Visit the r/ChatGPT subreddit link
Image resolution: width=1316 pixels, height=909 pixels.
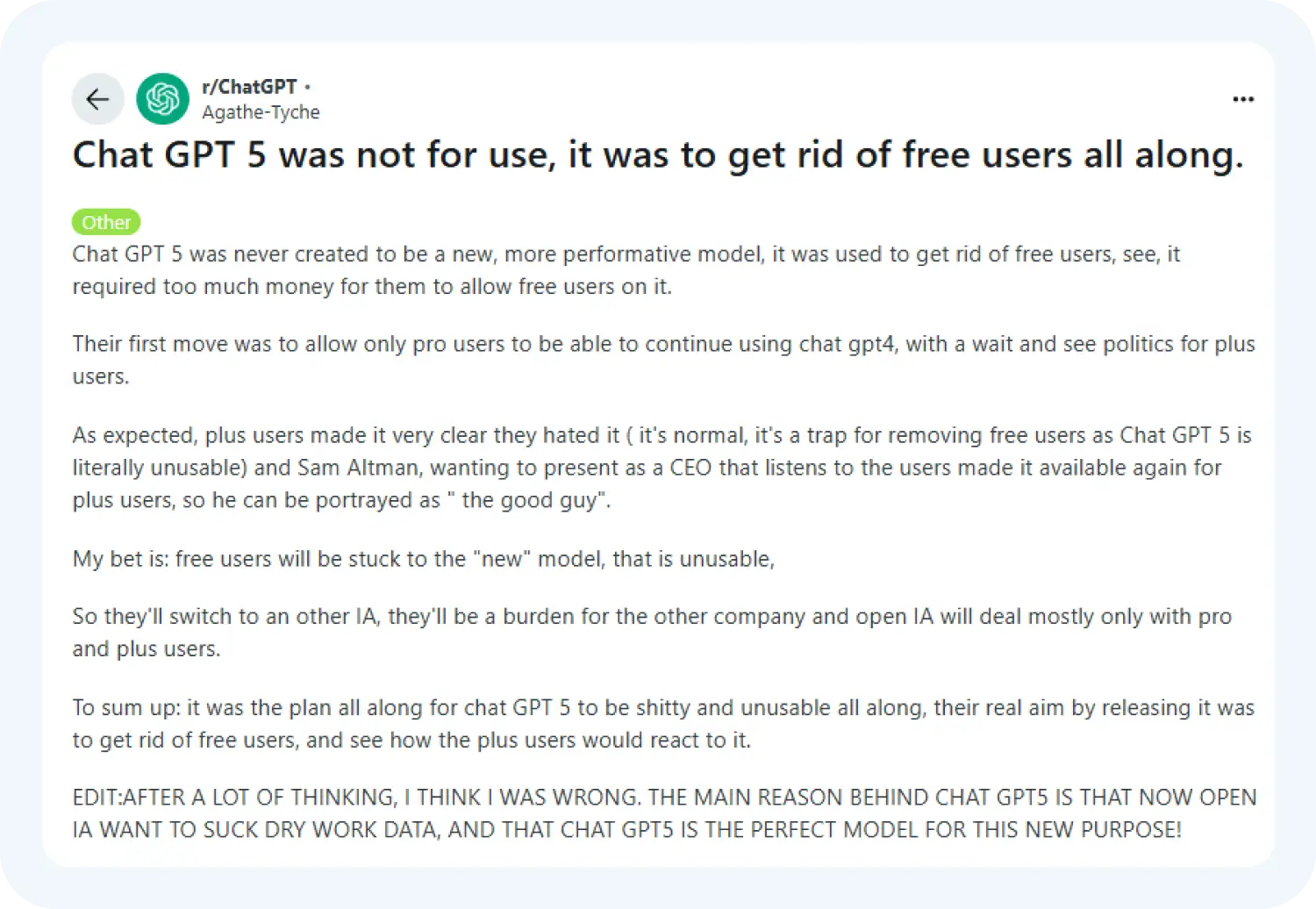[249, 87]
